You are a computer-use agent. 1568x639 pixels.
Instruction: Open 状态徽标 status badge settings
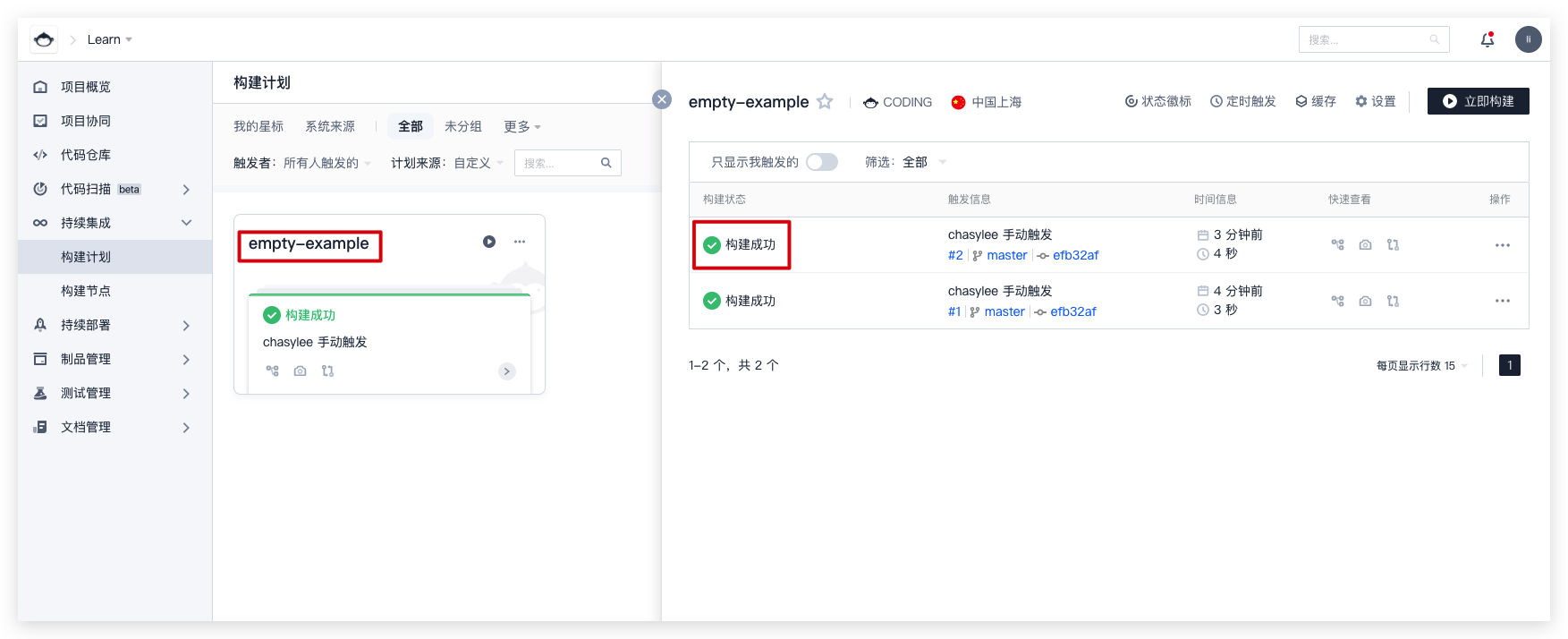[1157, 101]
